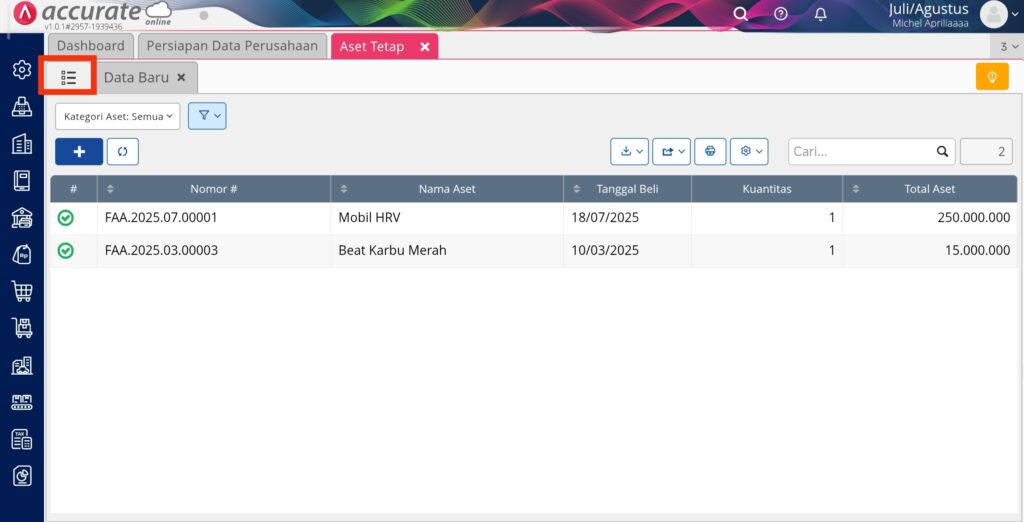Open the help question mark icon

780,14
